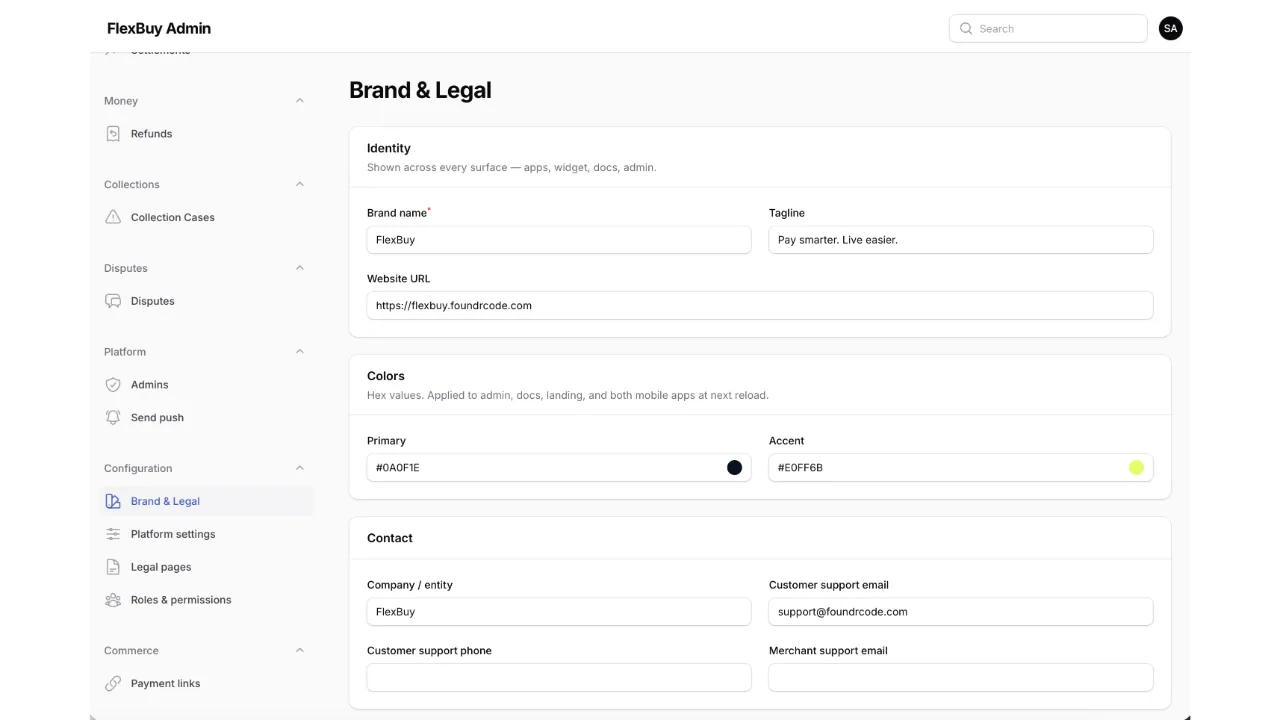
Task: Click the search magnifier icon
Action: coord(966,29)
